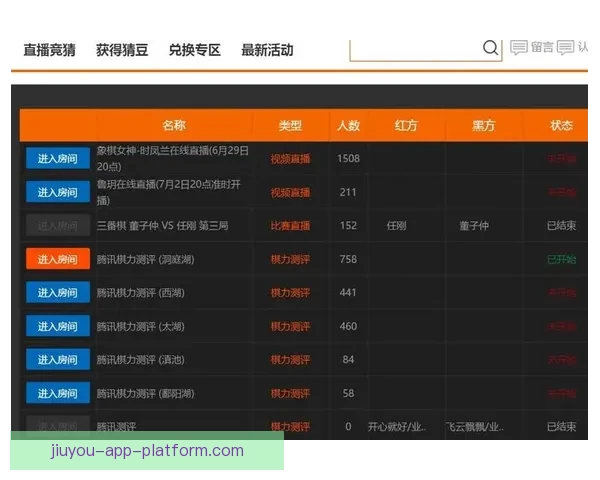Click disabled 进入房间 for 三番棋 row
This screenshot has height=480, width=600.
[x=58, y=226]
